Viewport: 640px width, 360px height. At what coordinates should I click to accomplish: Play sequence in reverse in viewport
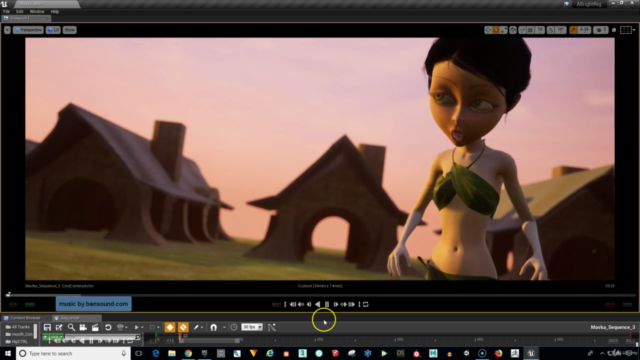(318, 304)
